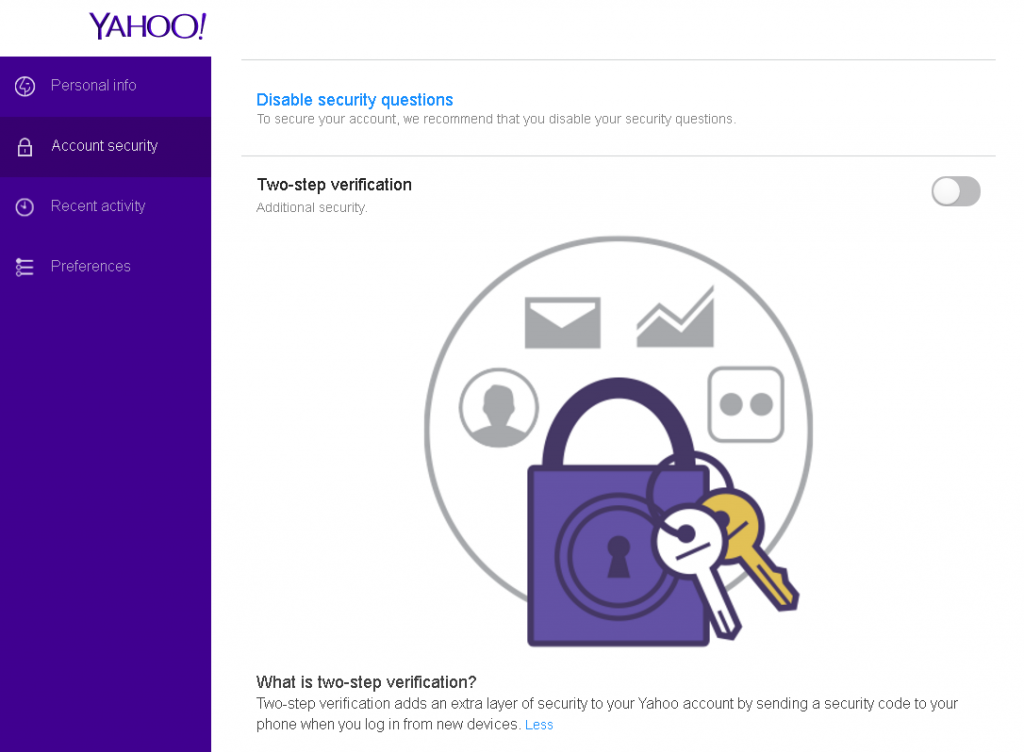Image resolution: width=1024 pixels, height=752 pixels.
Task: Click the person silhouette icon in the circle
Action: [x=497, y=408]
